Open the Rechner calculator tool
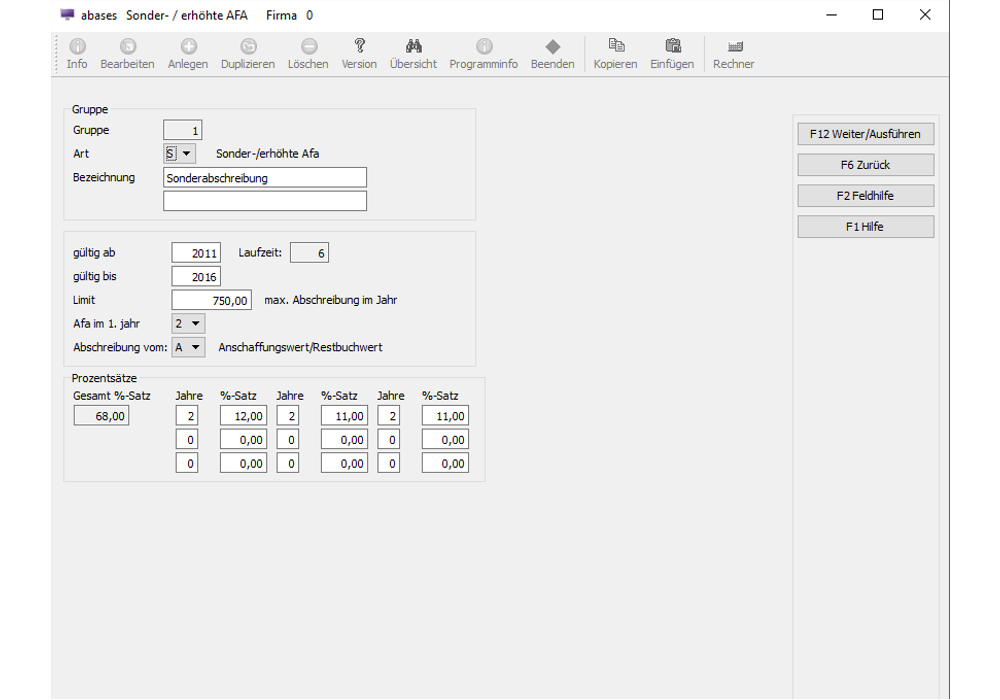 [733, 47]
